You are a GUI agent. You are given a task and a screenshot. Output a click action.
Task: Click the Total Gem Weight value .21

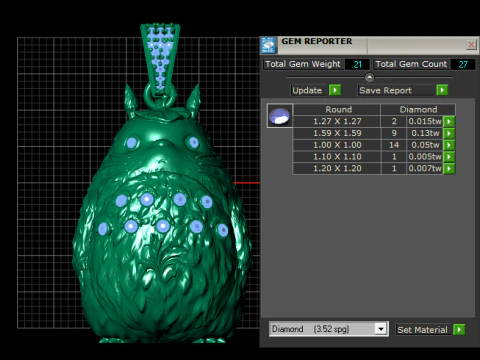pyautogui.click(x=357, y=64)
